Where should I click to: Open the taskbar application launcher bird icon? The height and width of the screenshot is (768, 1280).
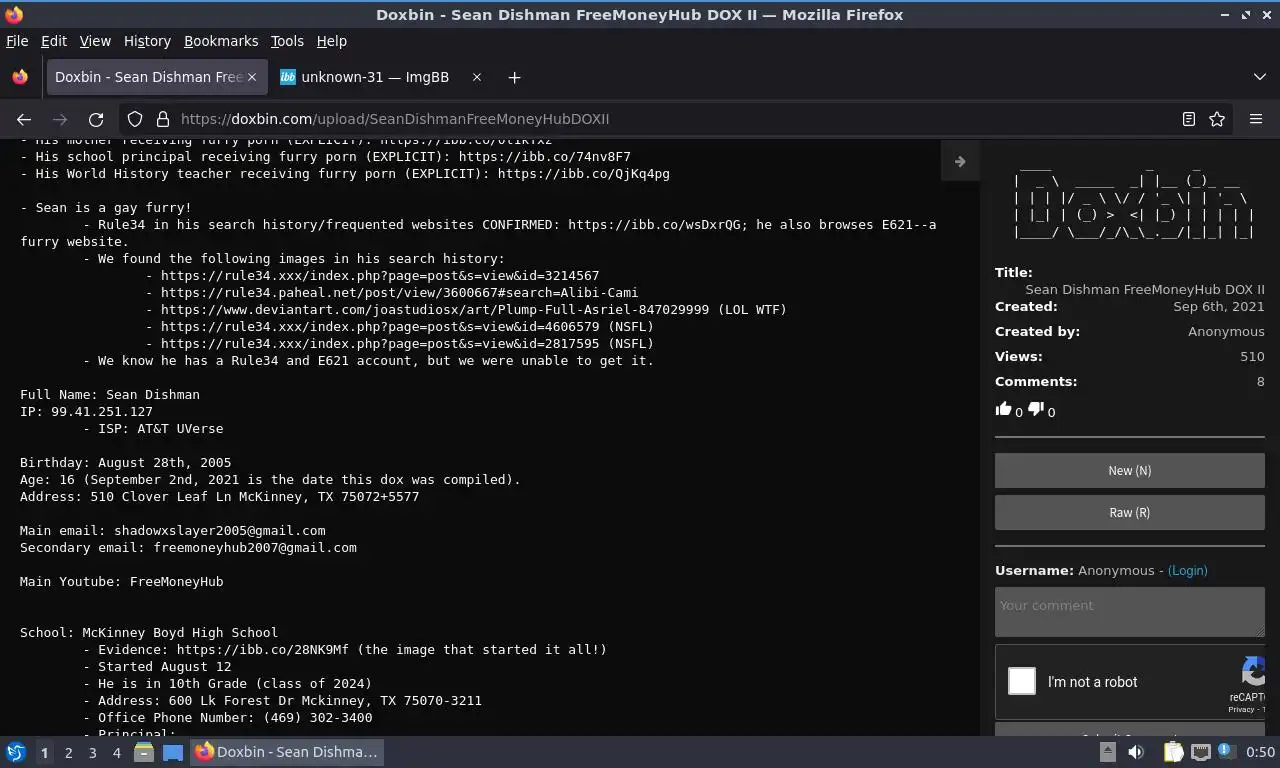click(16, 752)
